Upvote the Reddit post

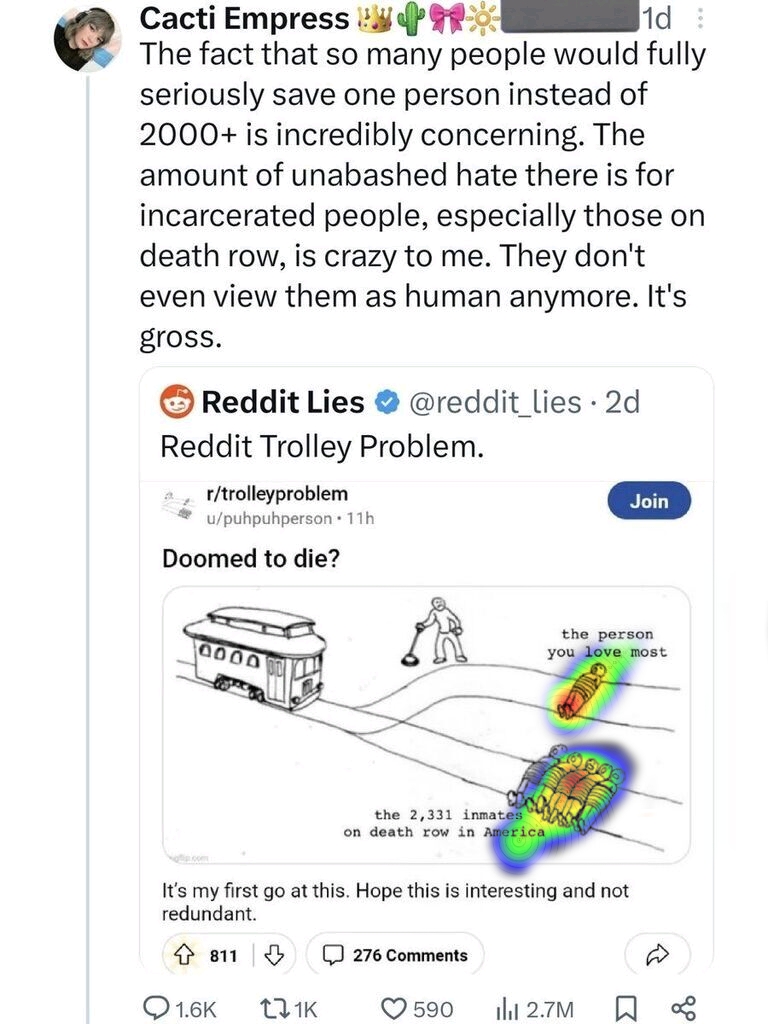(183, 955)
